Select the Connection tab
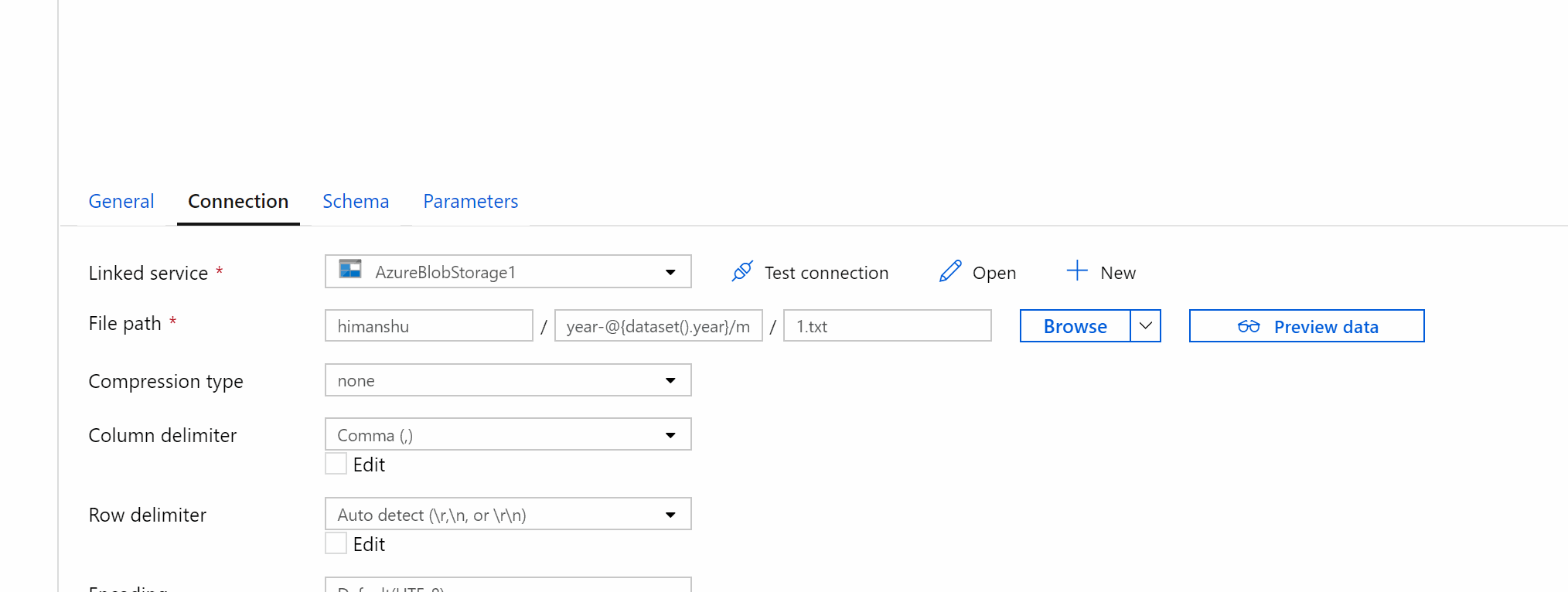 pos(238,201)
